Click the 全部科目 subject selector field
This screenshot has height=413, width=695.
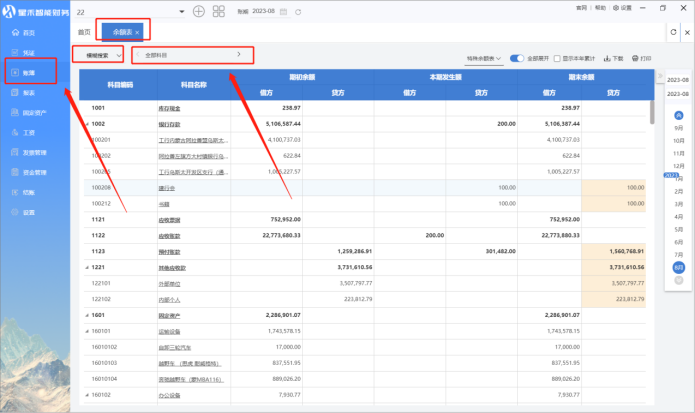pos(192,54)
